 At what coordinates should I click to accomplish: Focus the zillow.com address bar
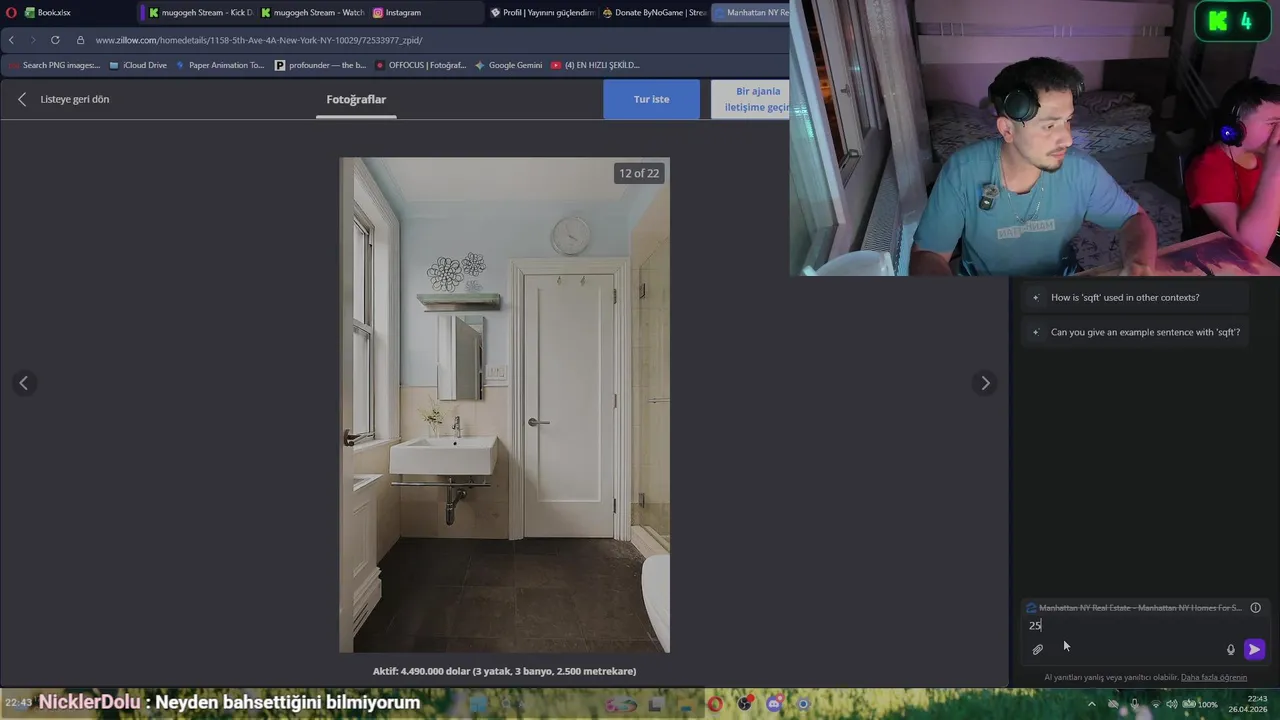click(x=259, y=40)
